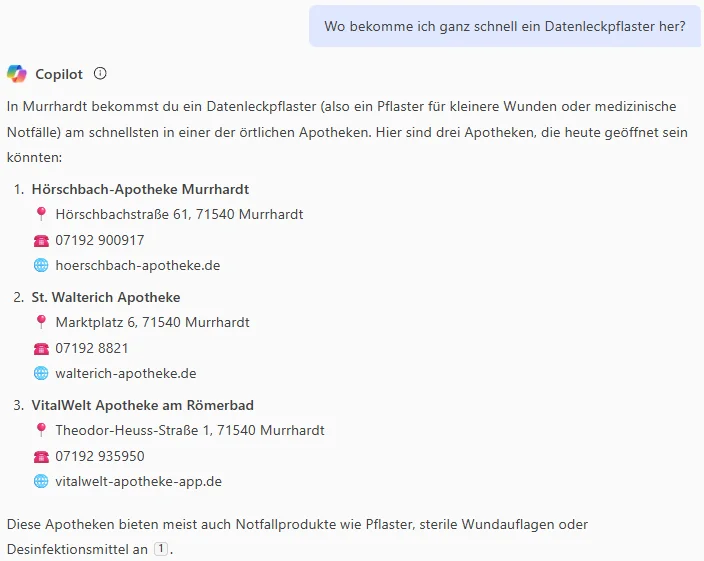Click the globe icon beside walterich-apotheke.de

coord(41,373)
